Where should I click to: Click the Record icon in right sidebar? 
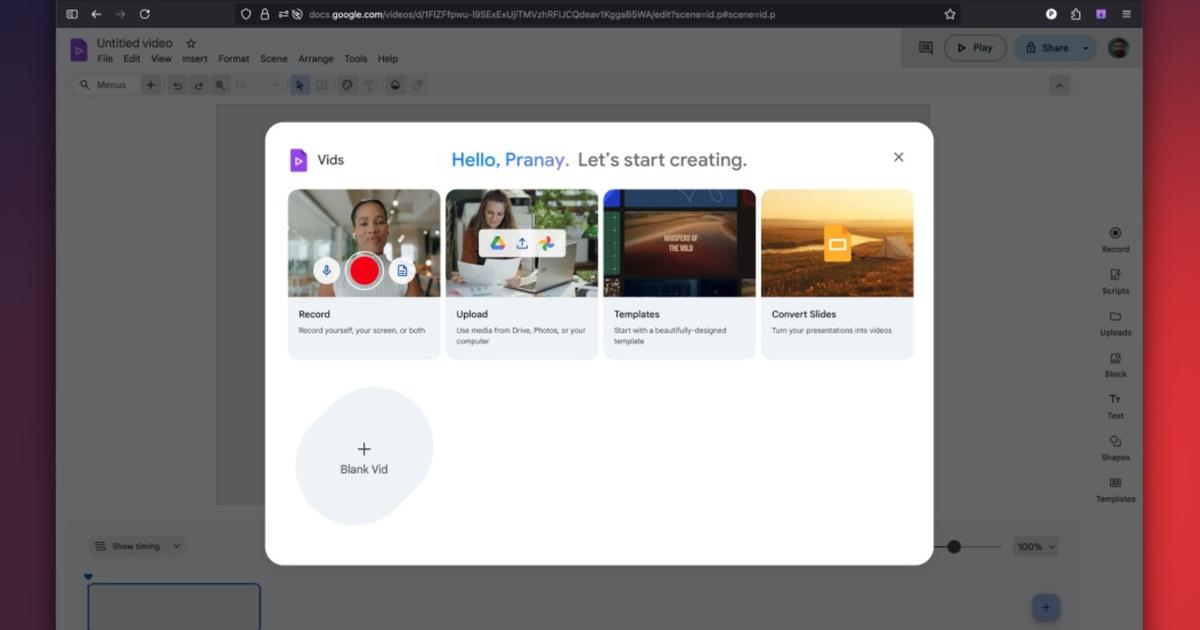click(1115, 233)
